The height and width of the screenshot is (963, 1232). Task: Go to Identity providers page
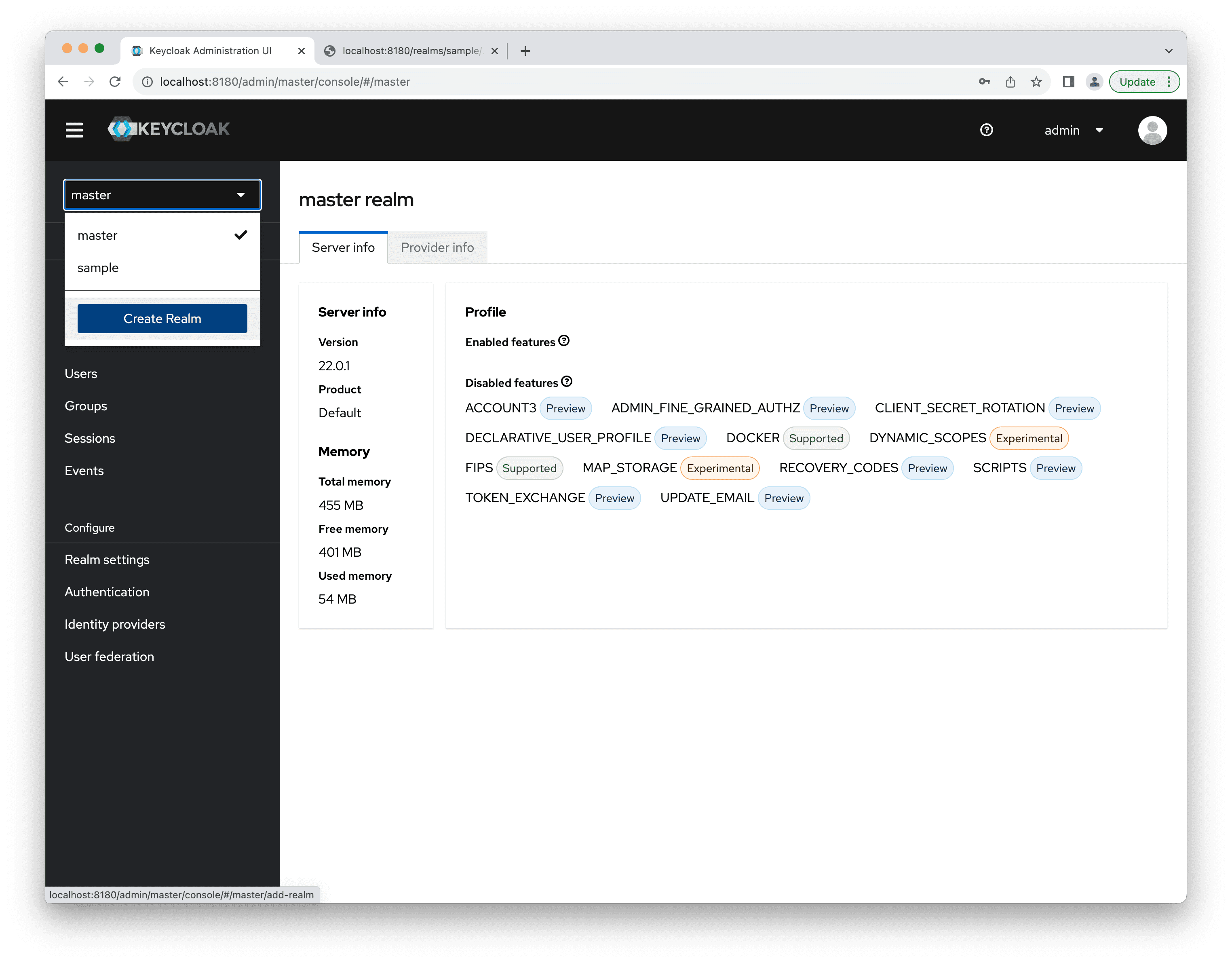tap(115, 625)
